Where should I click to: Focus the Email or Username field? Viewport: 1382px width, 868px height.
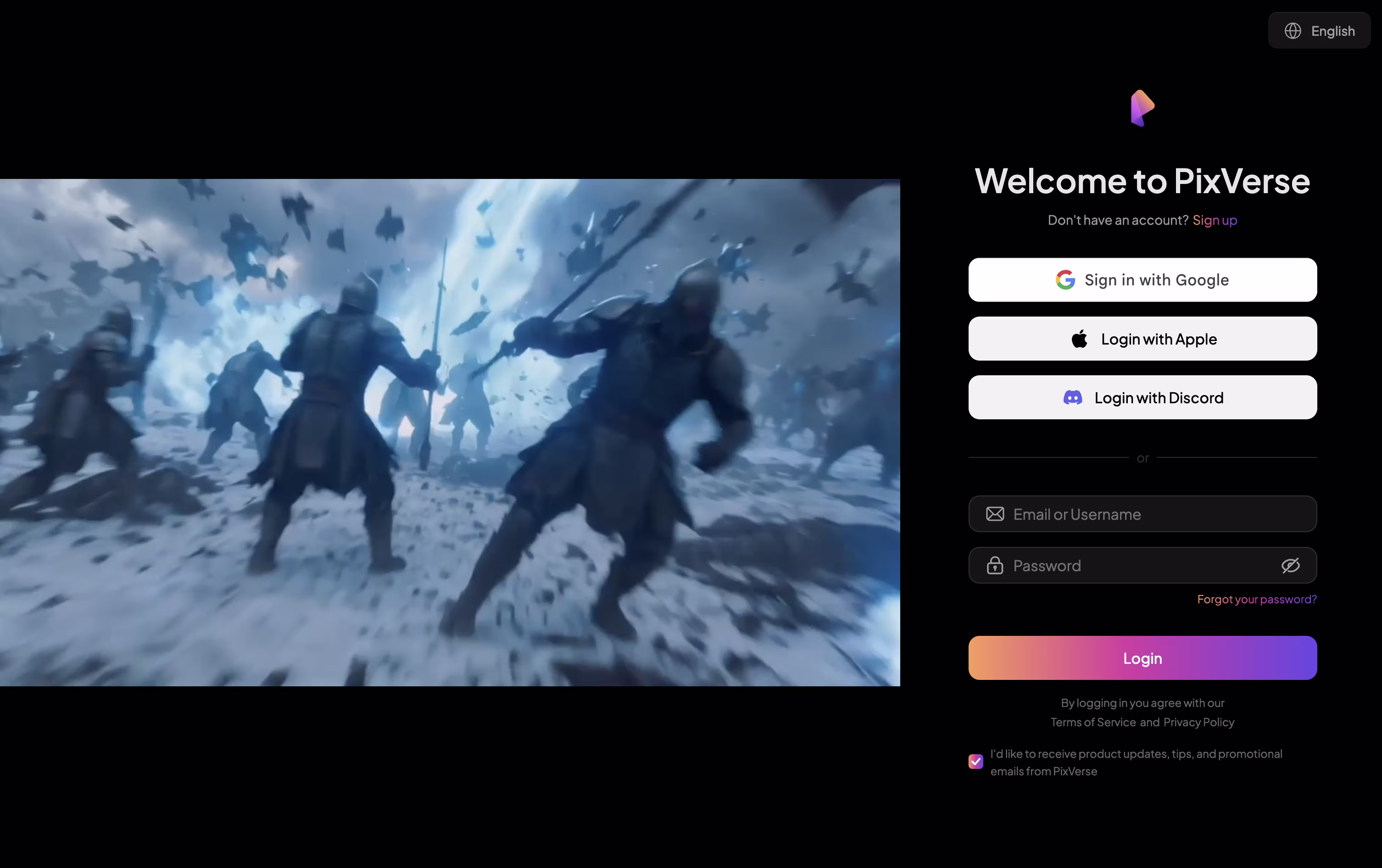point(1142,514)
